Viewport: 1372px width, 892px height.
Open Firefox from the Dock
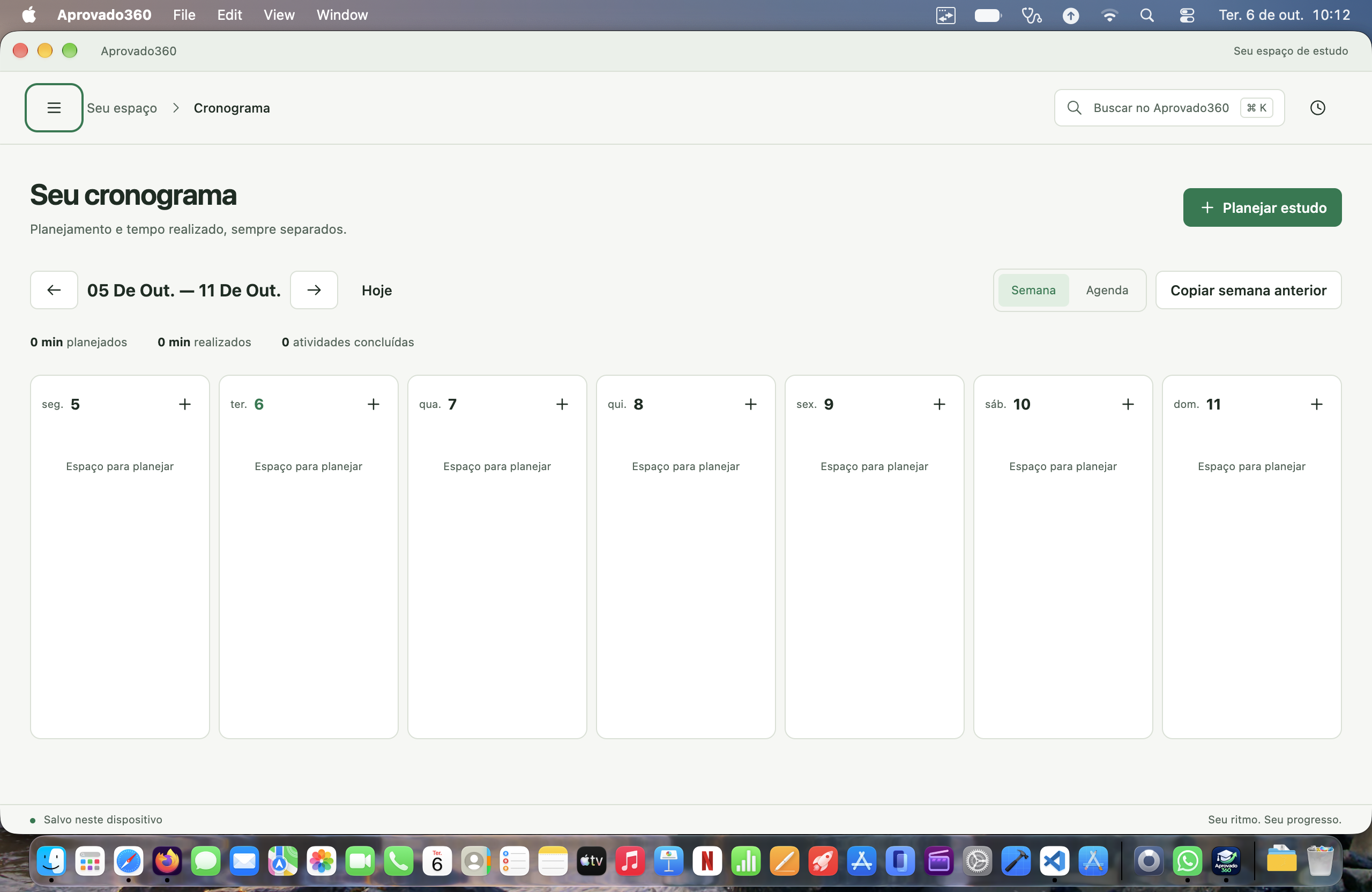(167, 861)
